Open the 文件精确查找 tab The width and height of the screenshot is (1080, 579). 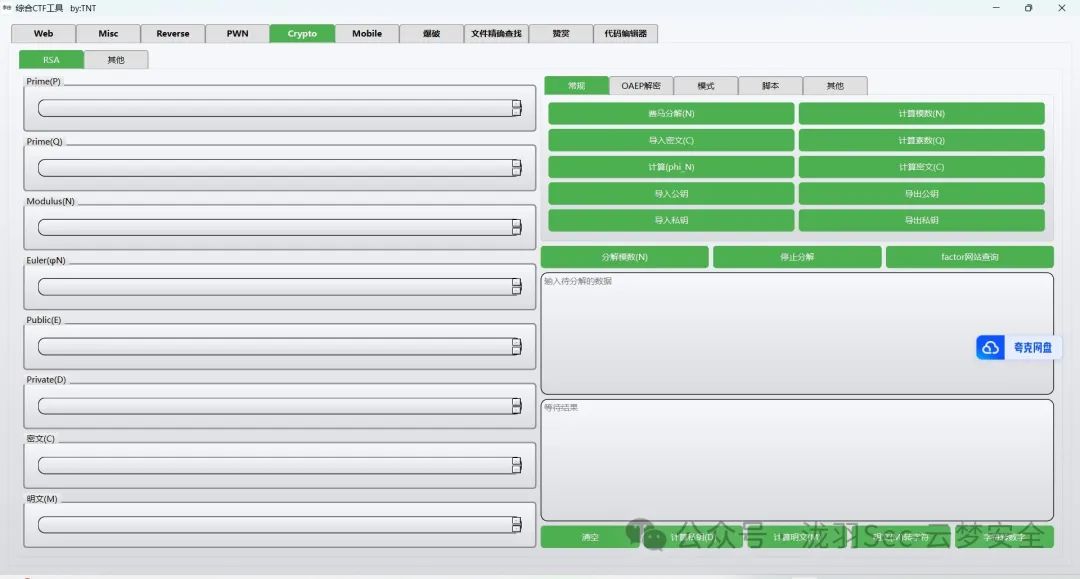(497, 34)
